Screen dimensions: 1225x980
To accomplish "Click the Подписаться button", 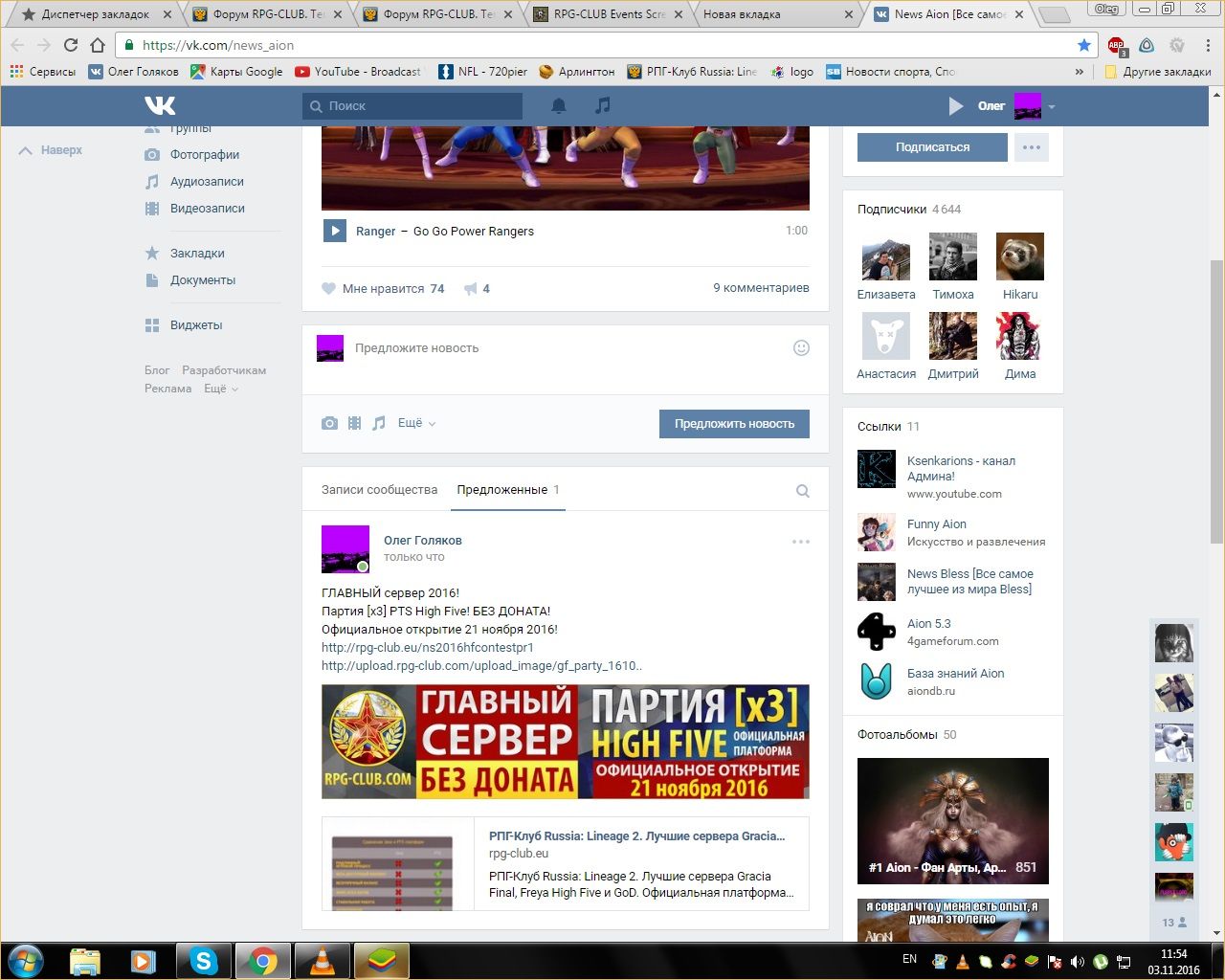I will 932,147.
